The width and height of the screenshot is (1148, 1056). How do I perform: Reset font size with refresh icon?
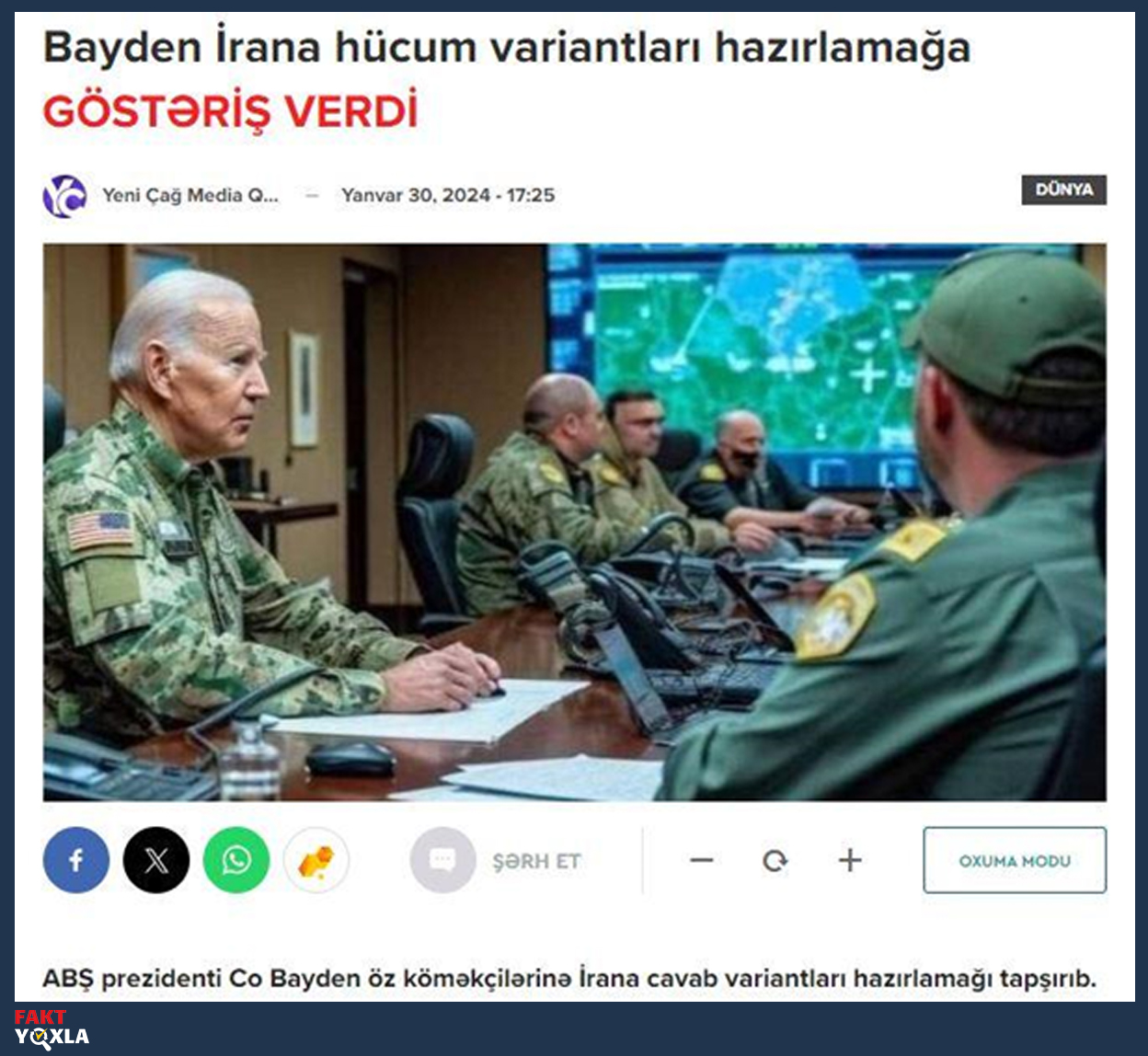(775, 860)
